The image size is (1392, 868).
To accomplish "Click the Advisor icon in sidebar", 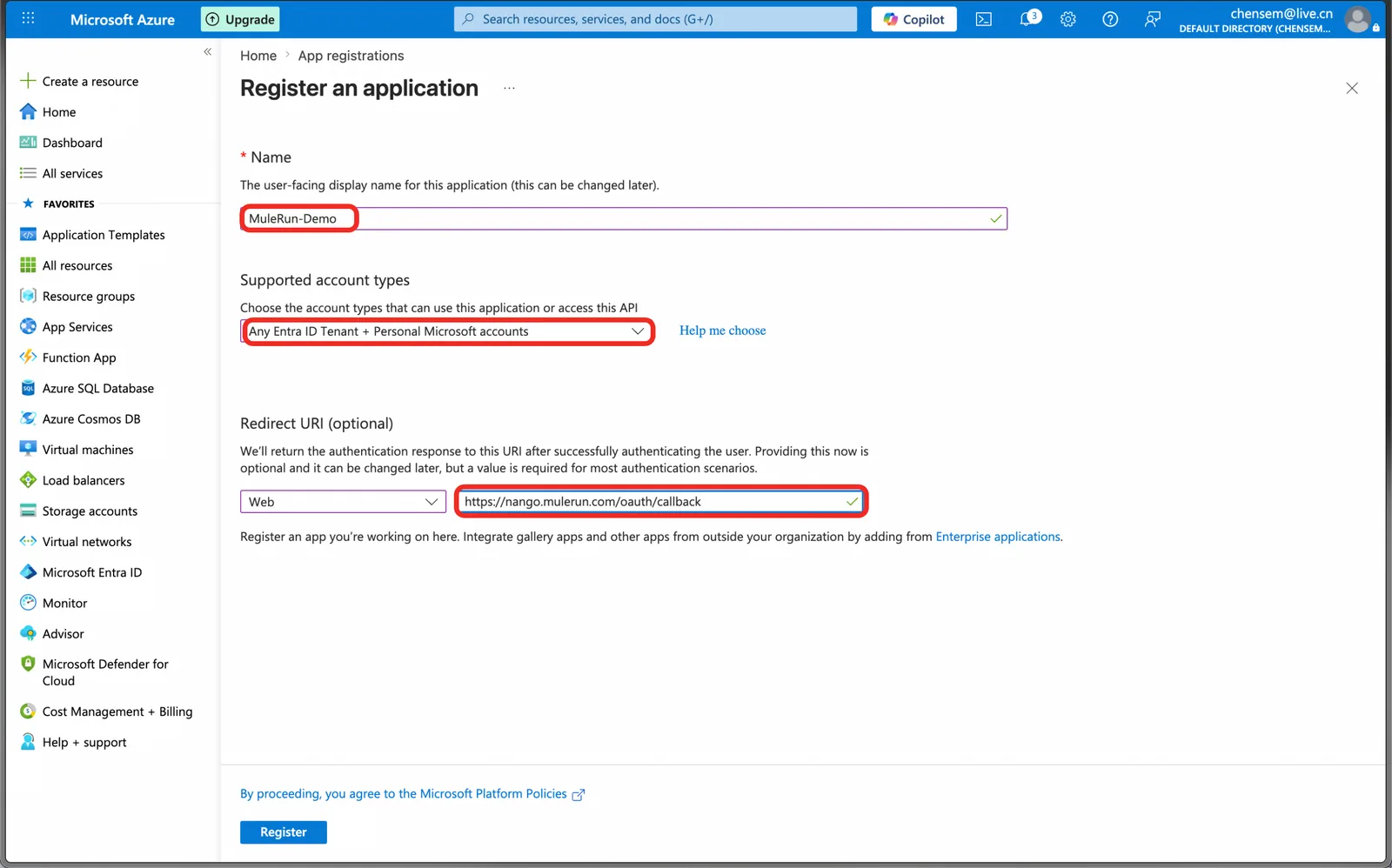I will 28,633.
